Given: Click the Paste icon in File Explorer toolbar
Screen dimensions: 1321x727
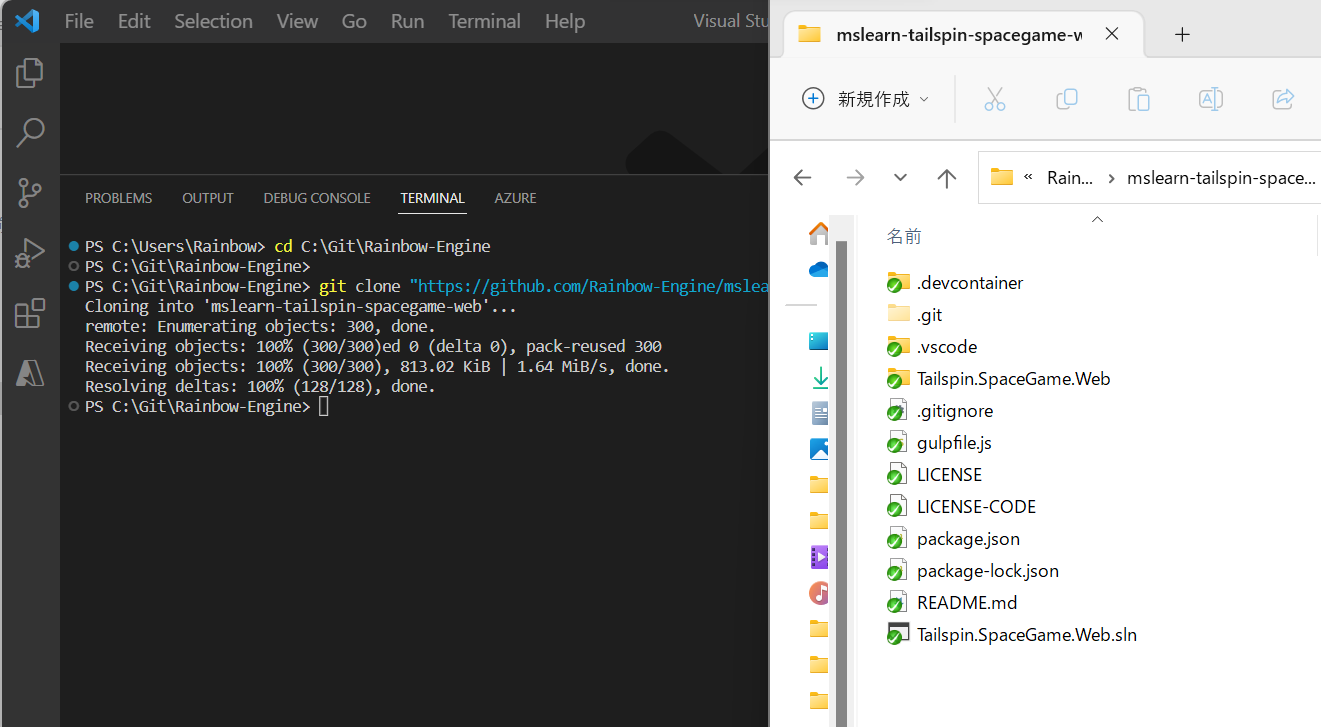Looking at the screenshot, I should coord(1138,99).
